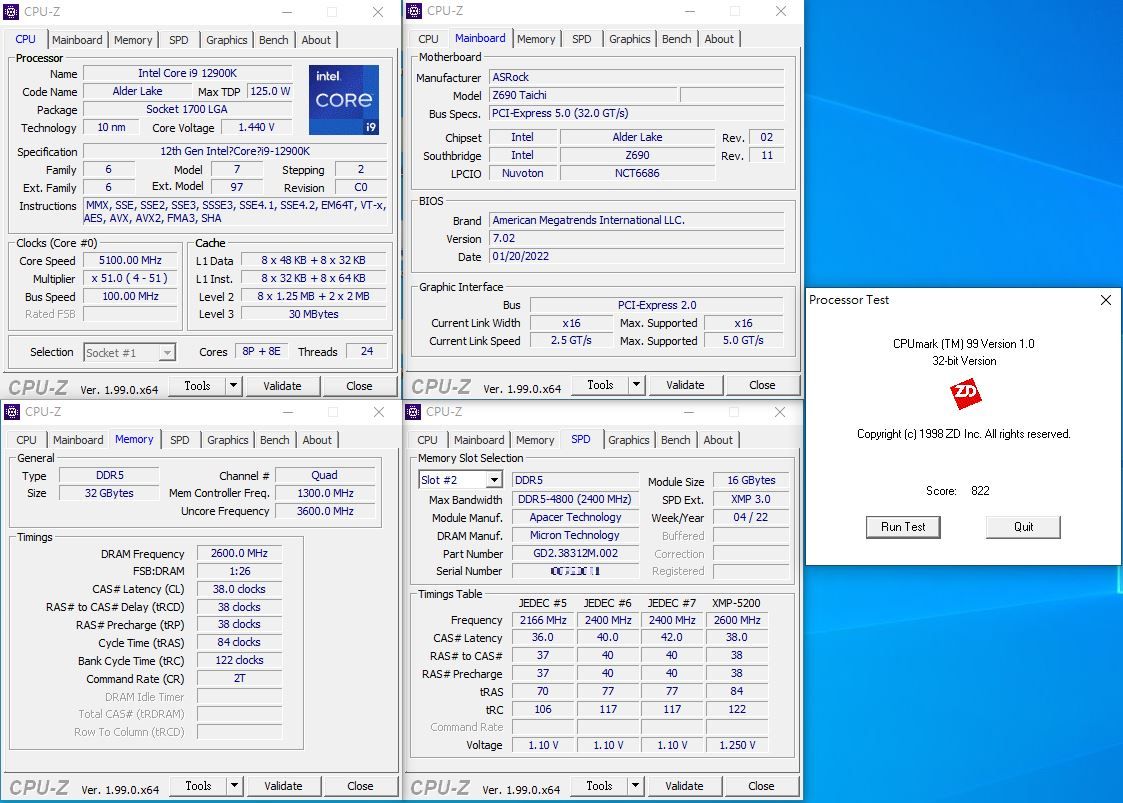Click the Command Rate value 2T

(x=239, y=678)
